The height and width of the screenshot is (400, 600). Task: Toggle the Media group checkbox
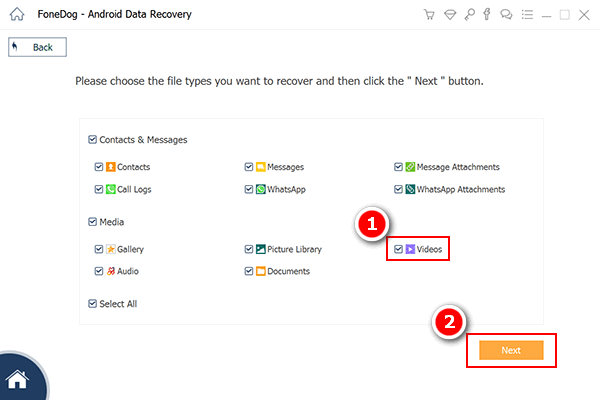pos(92,222)
